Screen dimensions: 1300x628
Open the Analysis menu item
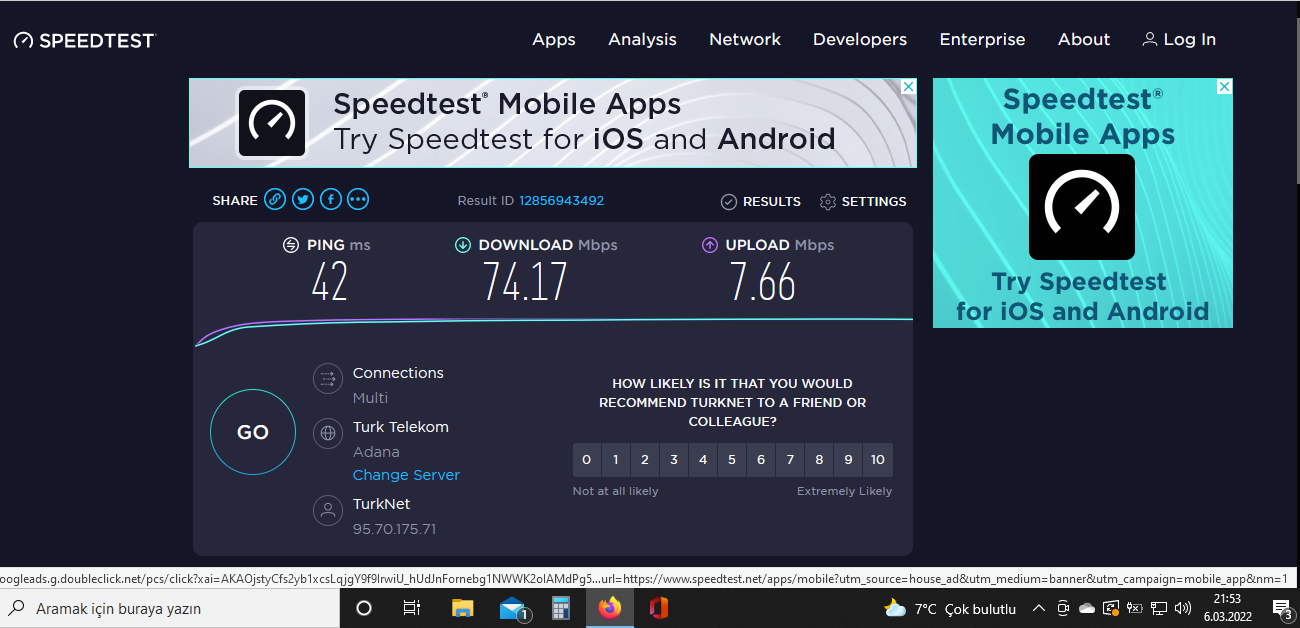(x=642, y=39)
